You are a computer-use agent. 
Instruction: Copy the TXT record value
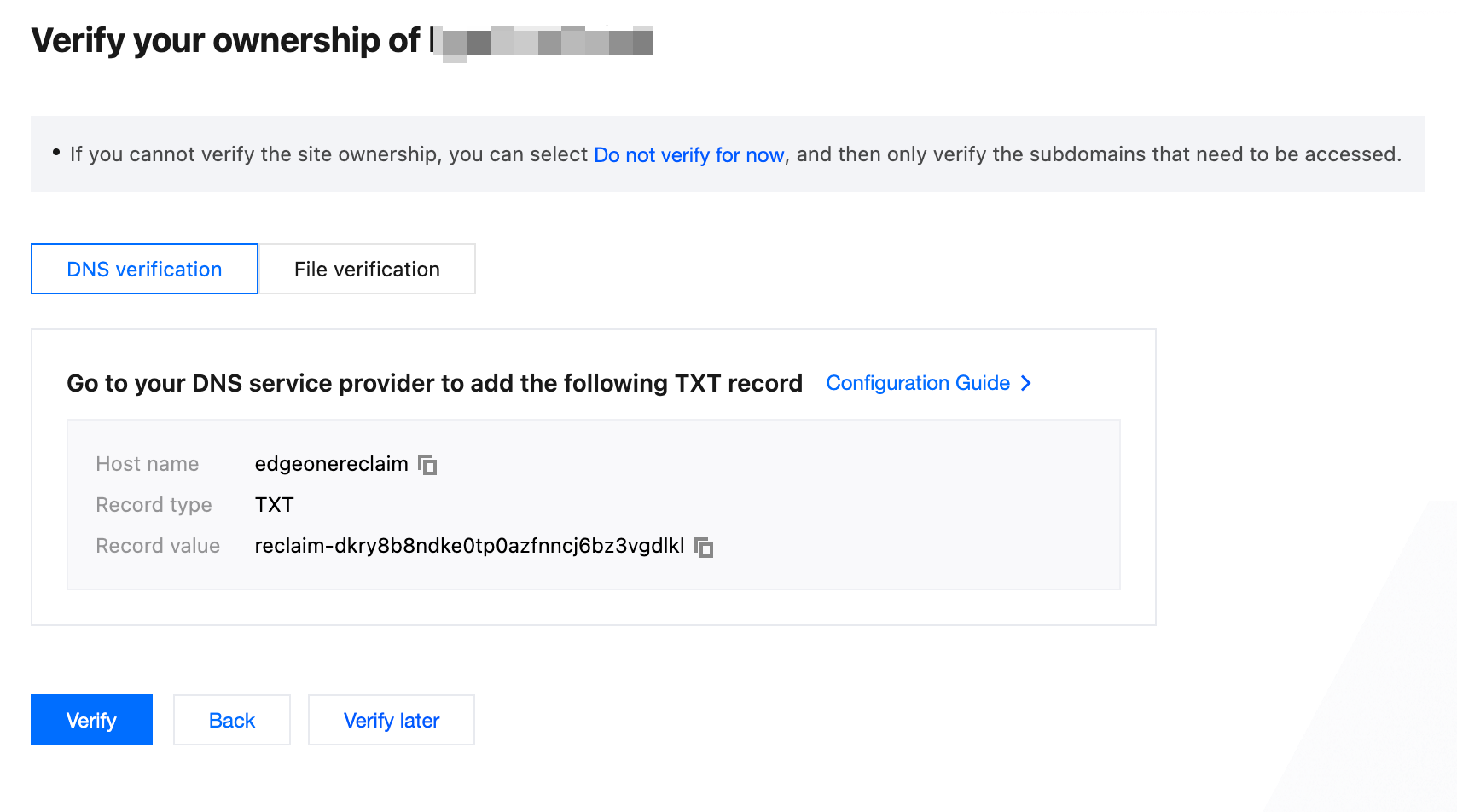coord(704,547)
